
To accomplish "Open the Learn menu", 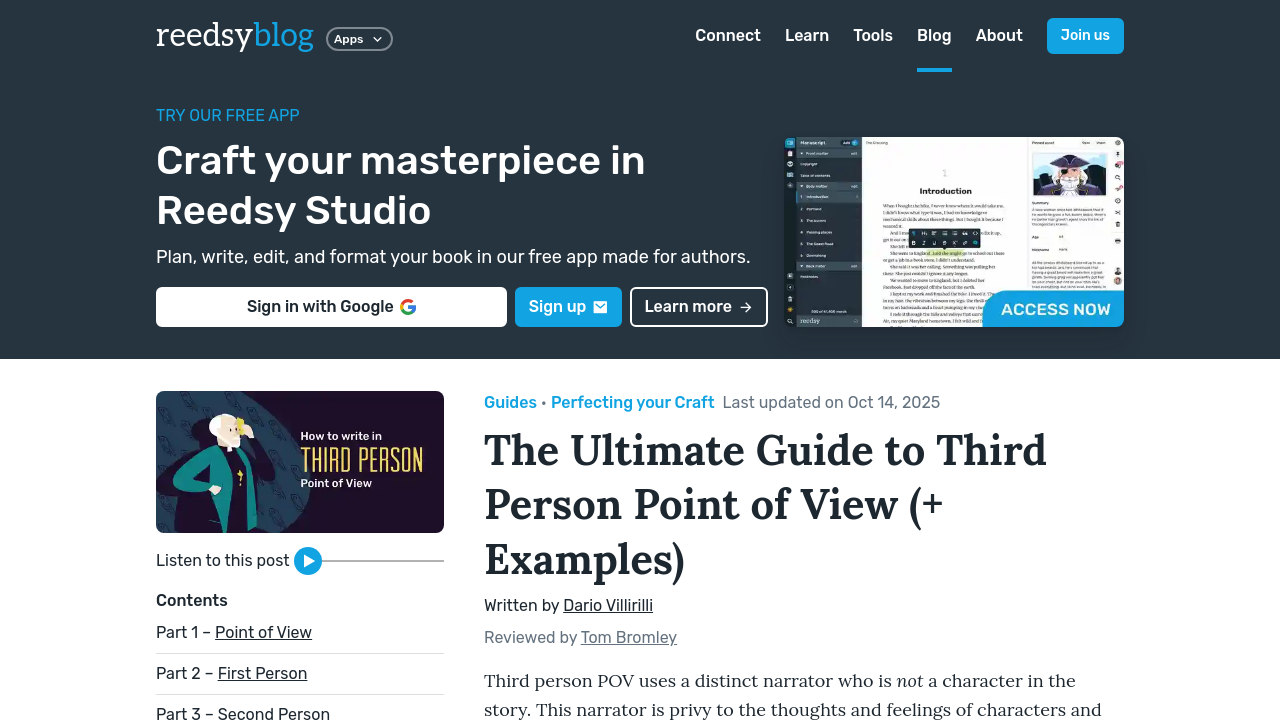I will (x=807, y=36).
